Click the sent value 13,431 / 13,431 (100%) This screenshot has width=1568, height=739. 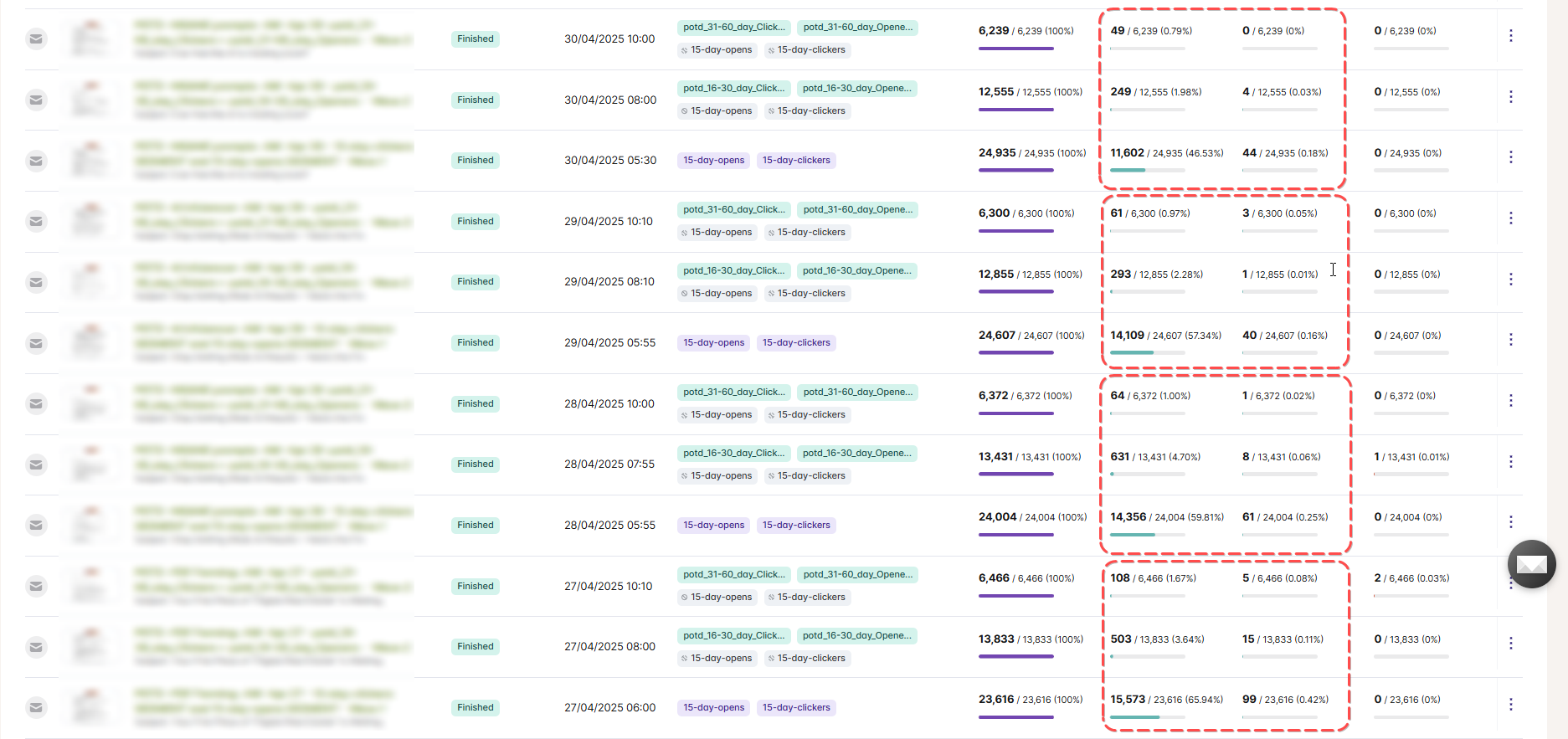(x=1030, y=457)
